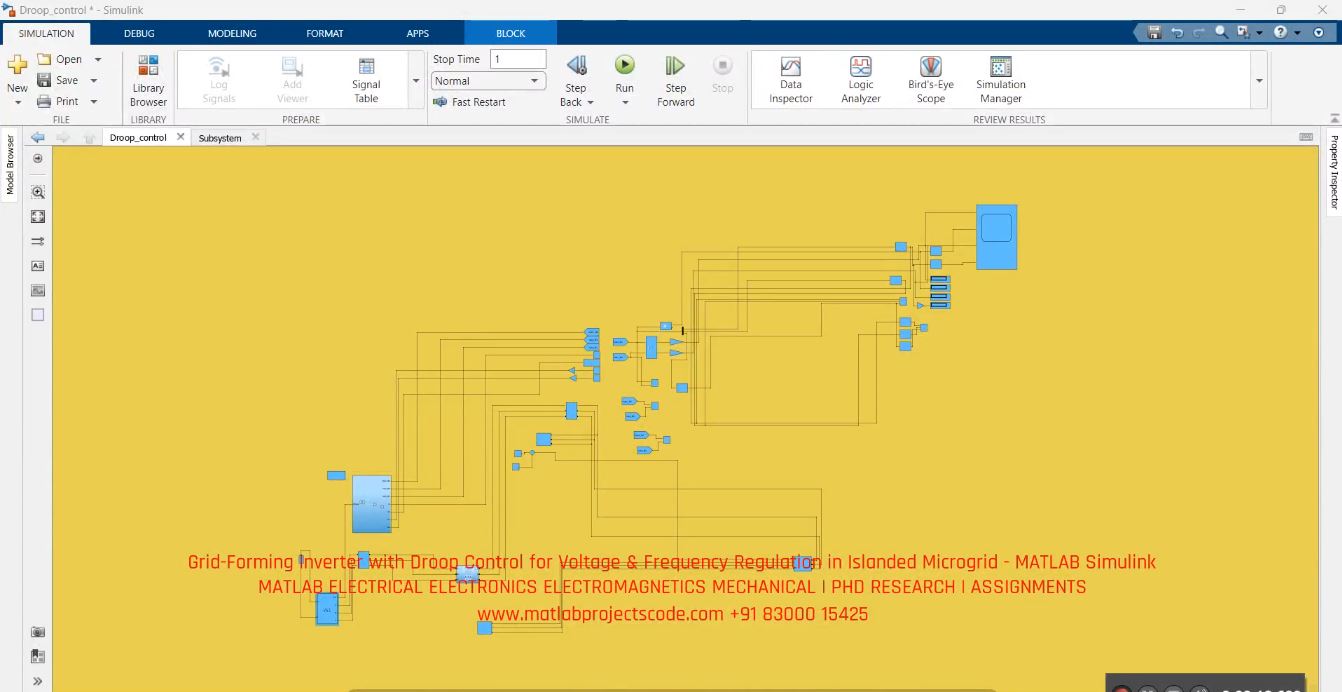Toggle Fast Restart
1342x692 pixels.
[469, 102]
